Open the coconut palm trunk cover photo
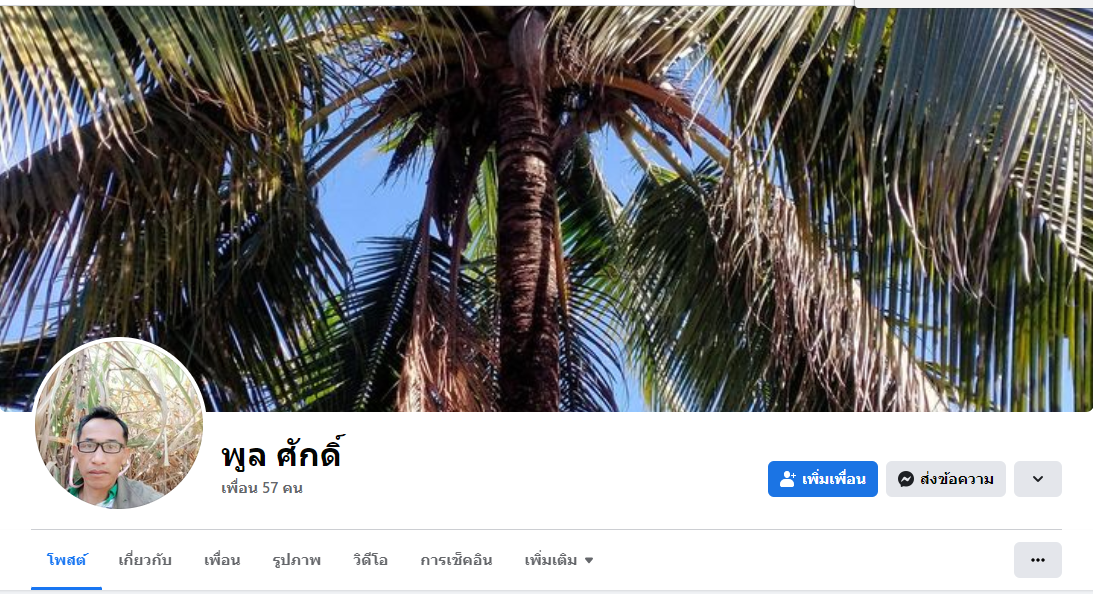Screen dimensions: 1093x594 click(526, 209)
